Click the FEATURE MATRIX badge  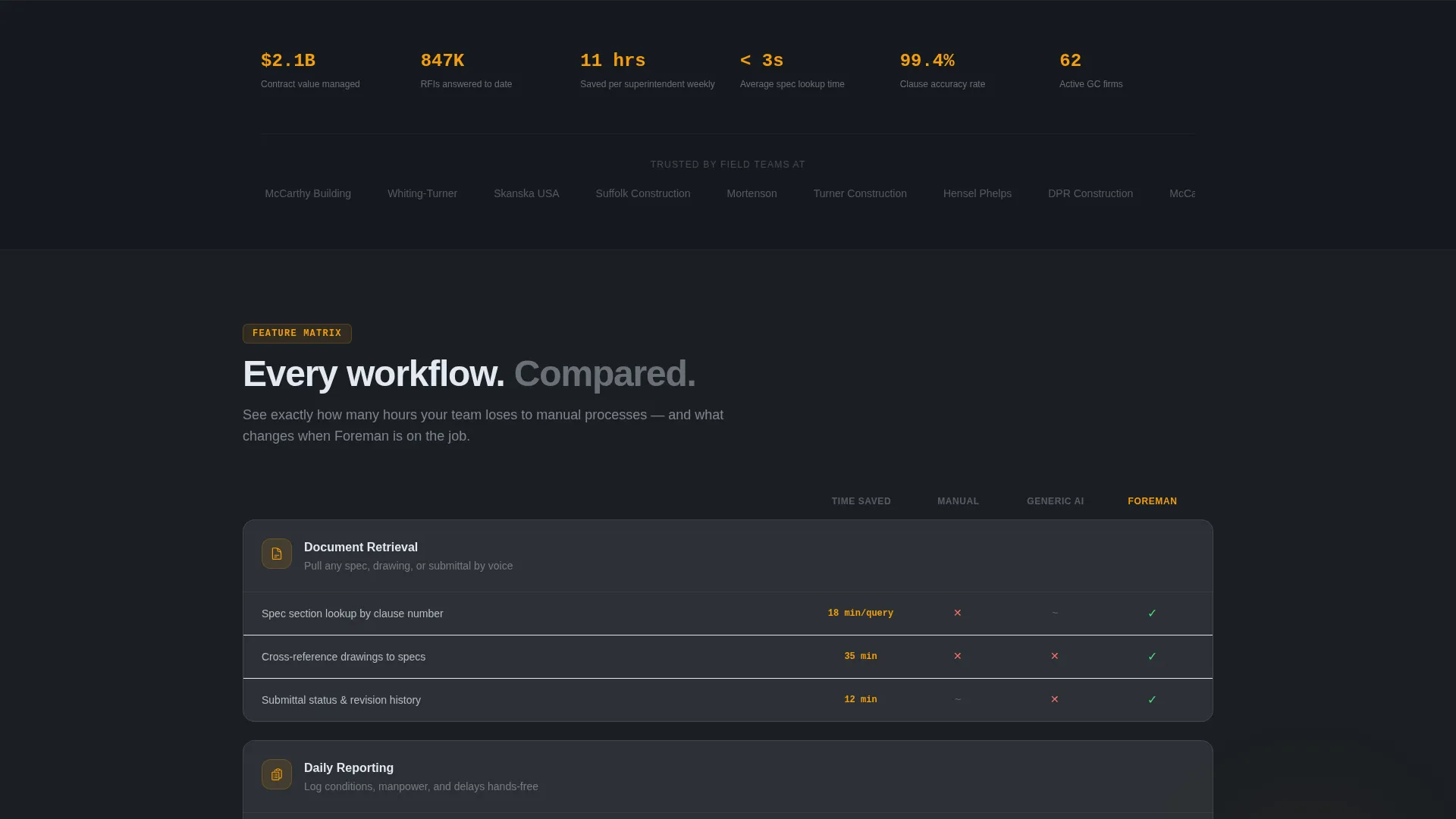297,334
